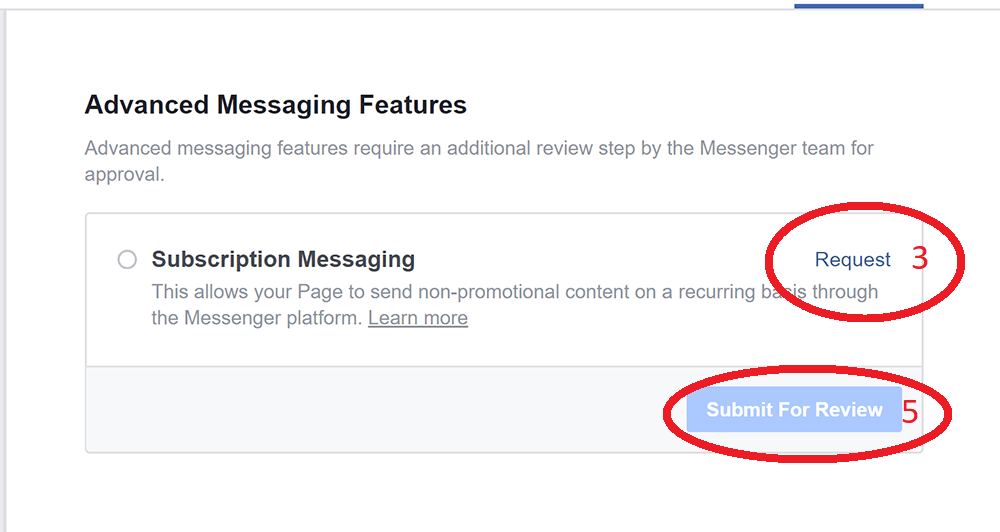Click the Submit For Review button
Screen dimensions: 1000x532
tap(794, 410)
